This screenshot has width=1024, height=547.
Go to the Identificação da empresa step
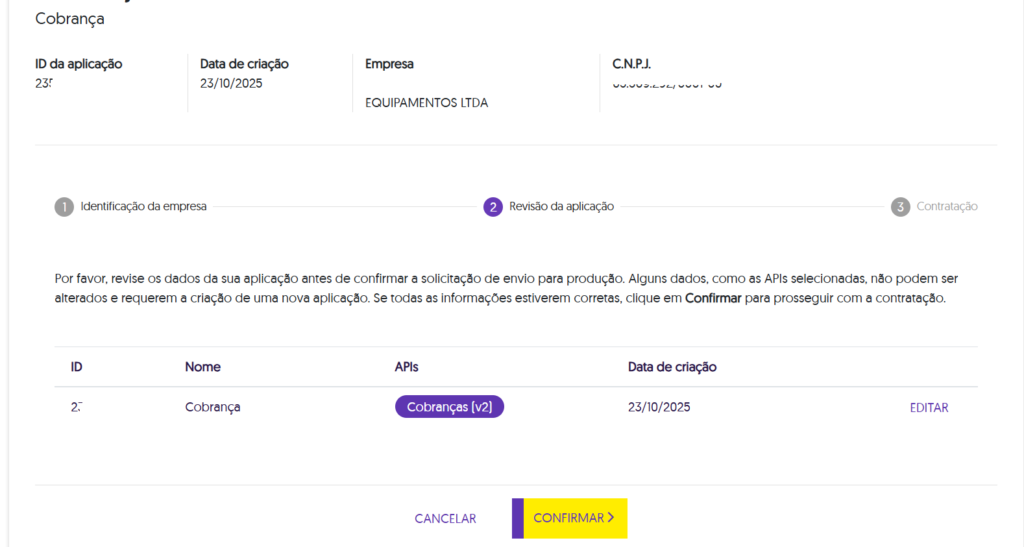point(143,207)
